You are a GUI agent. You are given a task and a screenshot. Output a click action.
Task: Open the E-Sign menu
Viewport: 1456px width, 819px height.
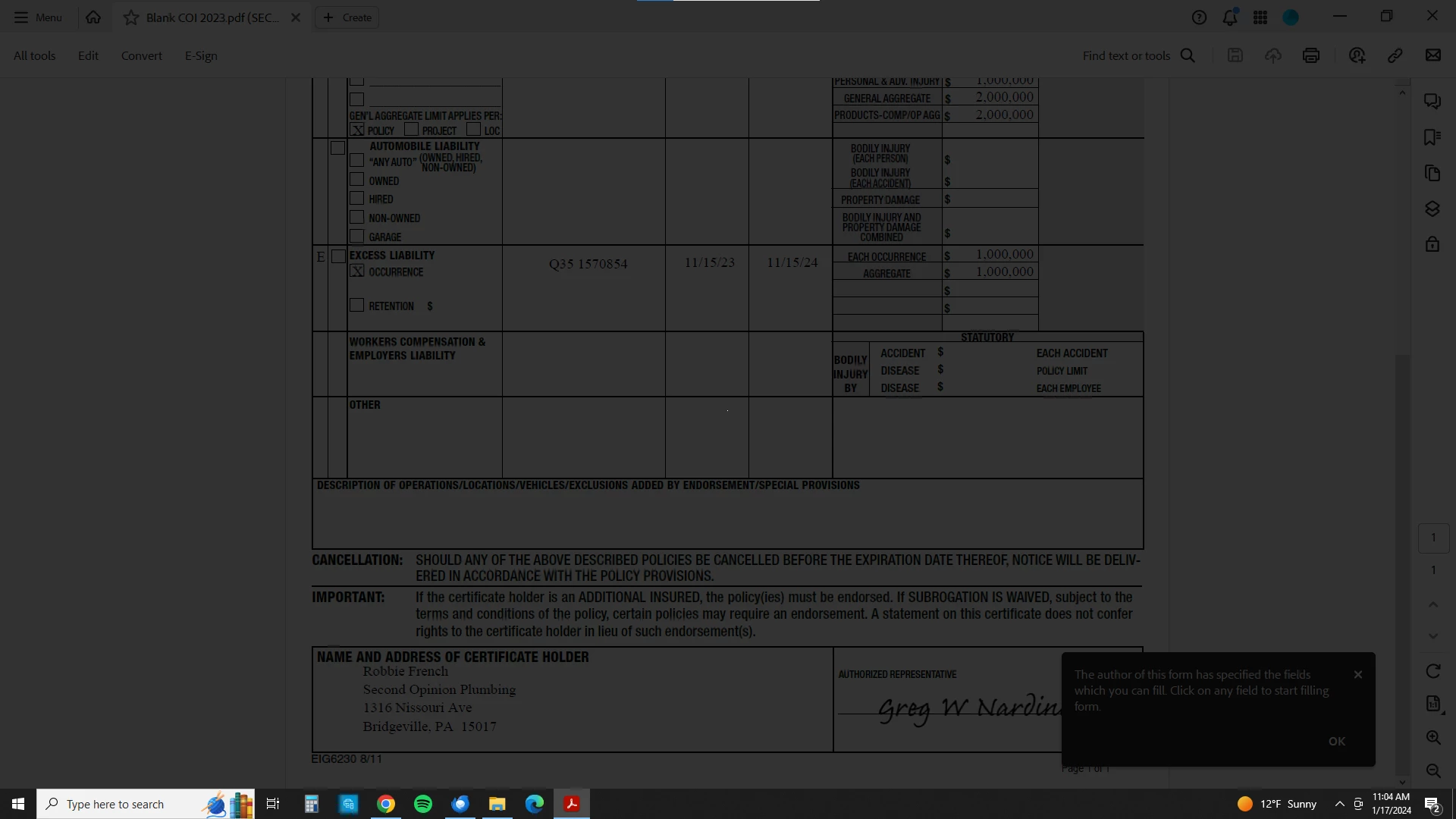[201, 55]
